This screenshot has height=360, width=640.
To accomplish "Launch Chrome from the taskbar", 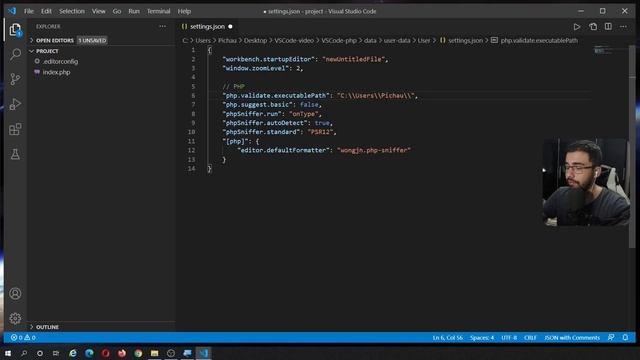I will click(138, 353).
